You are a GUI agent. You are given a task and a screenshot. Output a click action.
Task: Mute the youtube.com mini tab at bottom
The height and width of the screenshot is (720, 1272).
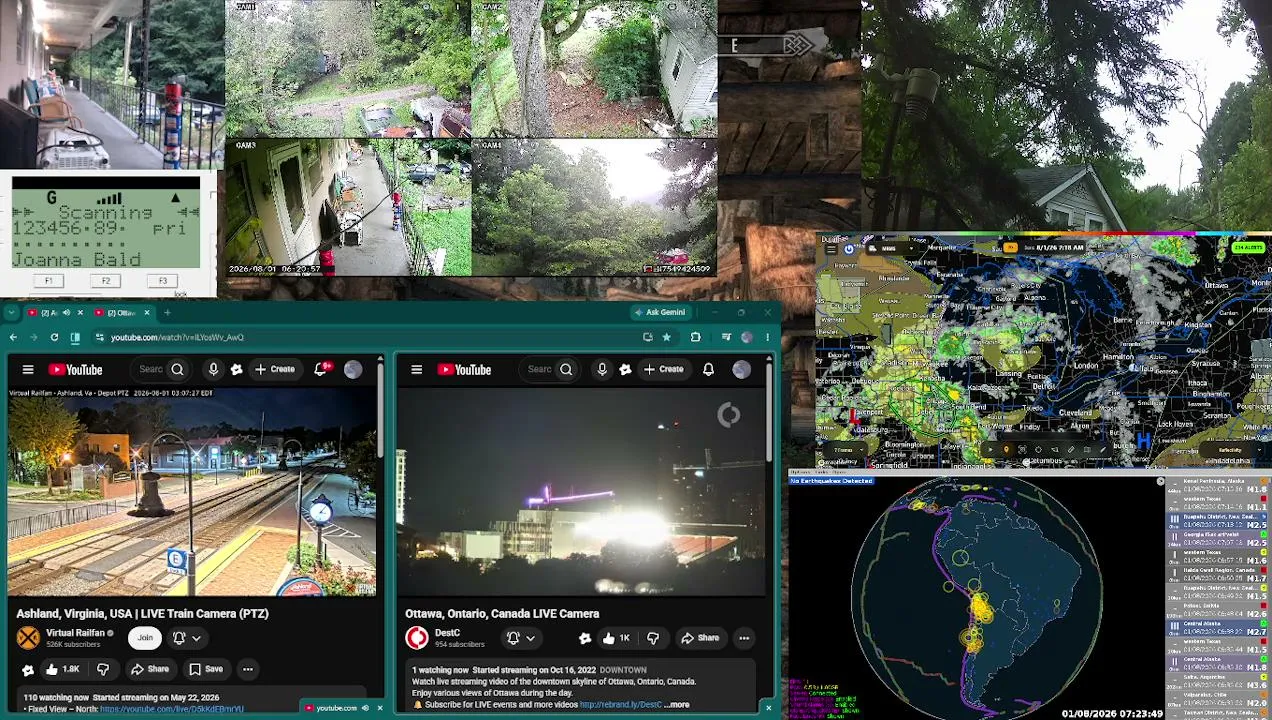365,708
